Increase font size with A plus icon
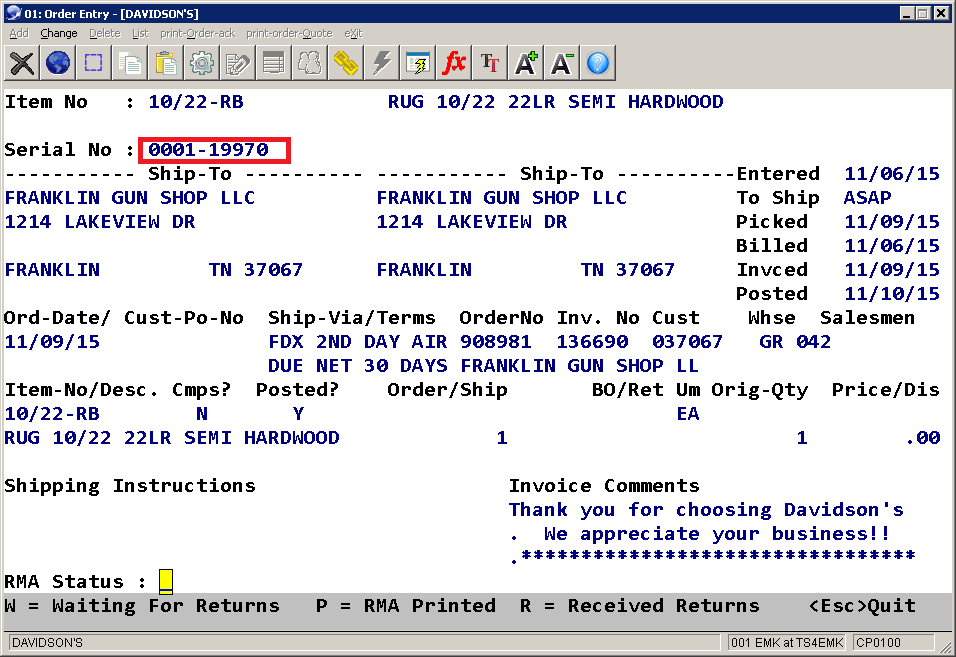Screen dimensions: 956x657 pyautogui.click(x=526, y=63)
